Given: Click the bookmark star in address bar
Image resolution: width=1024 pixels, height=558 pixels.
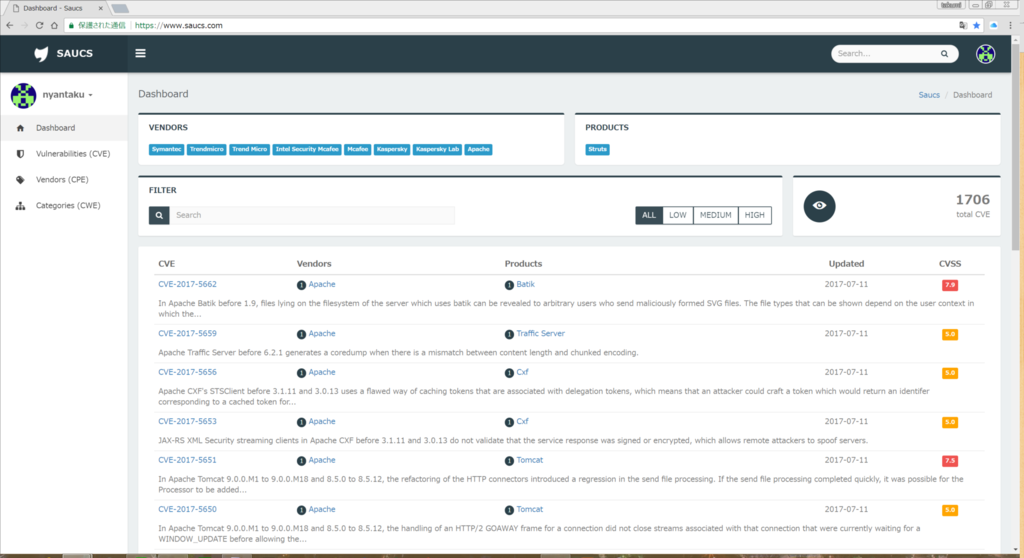Looking at the screenshot, I should tap(976, 25).
